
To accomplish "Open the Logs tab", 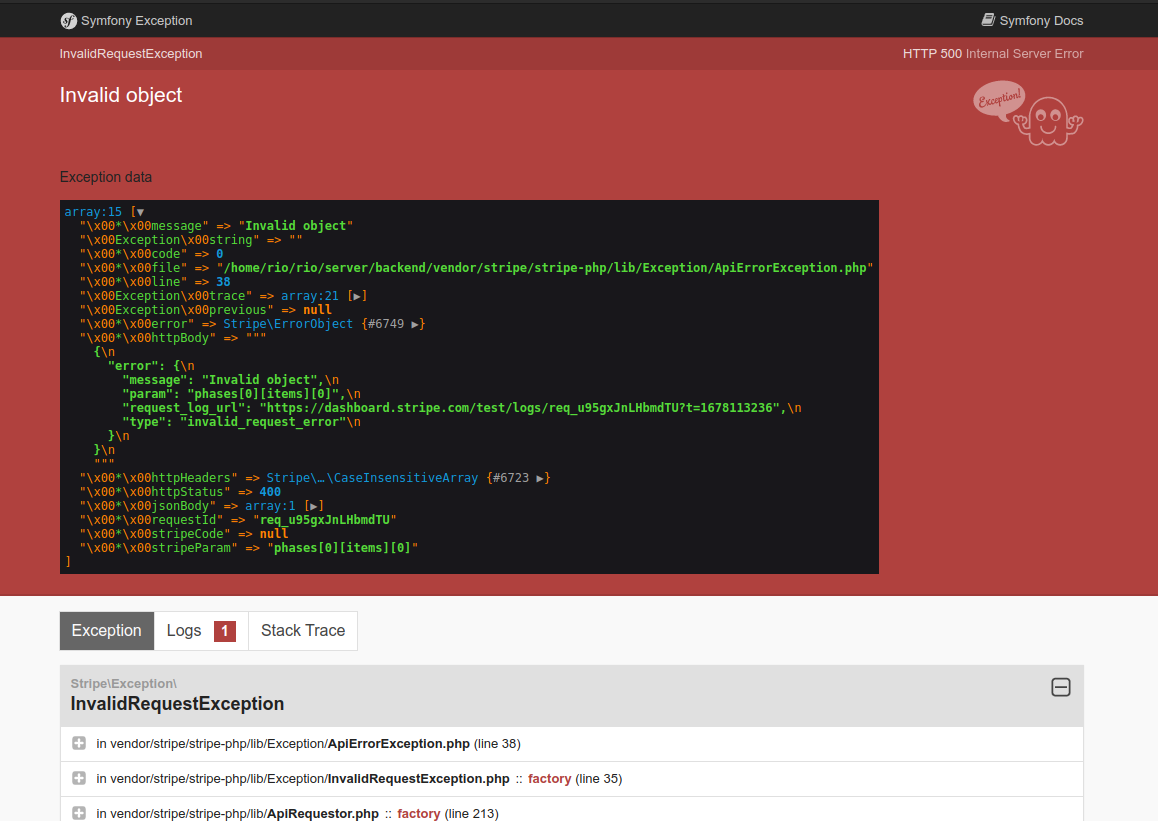I will 201,631.
